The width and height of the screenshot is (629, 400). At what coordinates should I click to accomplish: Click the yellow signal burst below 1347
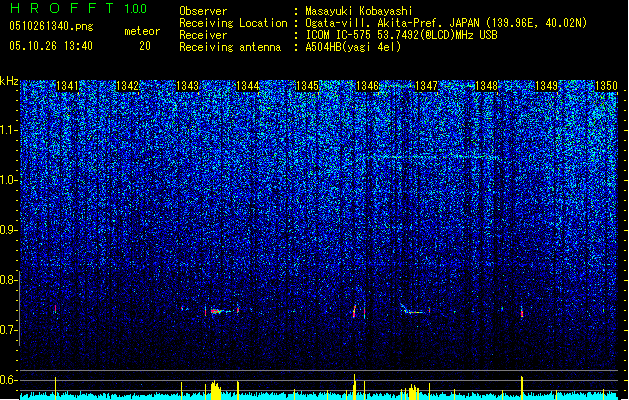pos(412,392)
